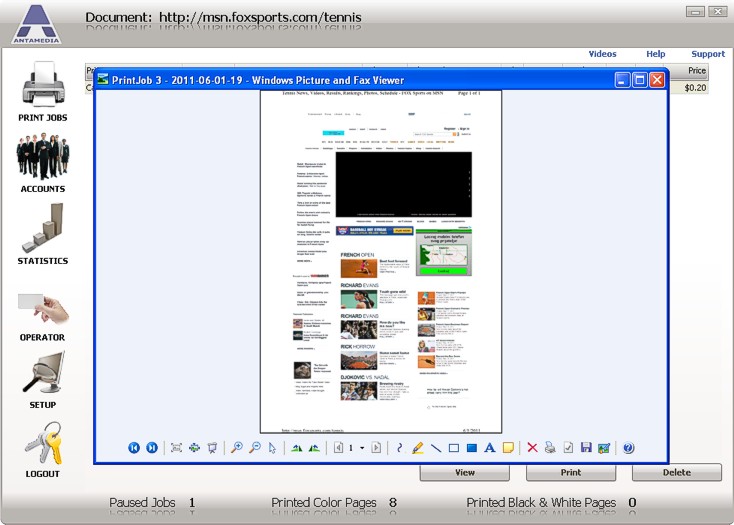Select the attached note annotation tool
Image resolution: width=734 pixels, height=525 pixels.
[x=508, y=448]
